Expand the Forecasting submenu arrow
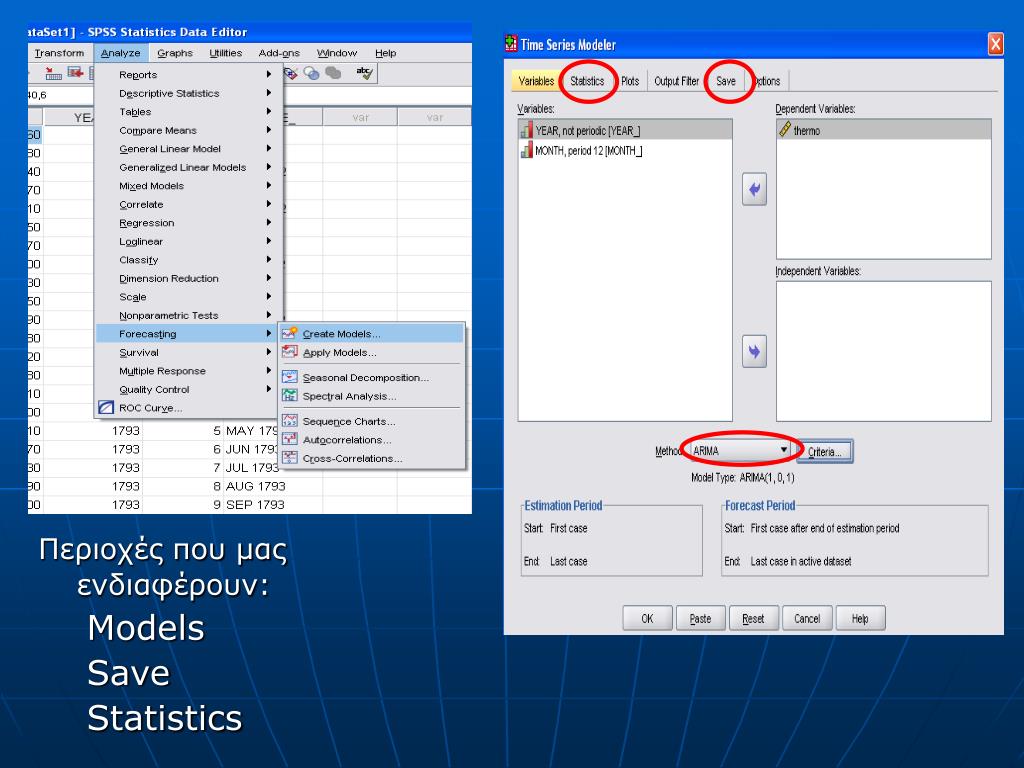Screen dimensions: 1024x768 [x=268, y=333]
